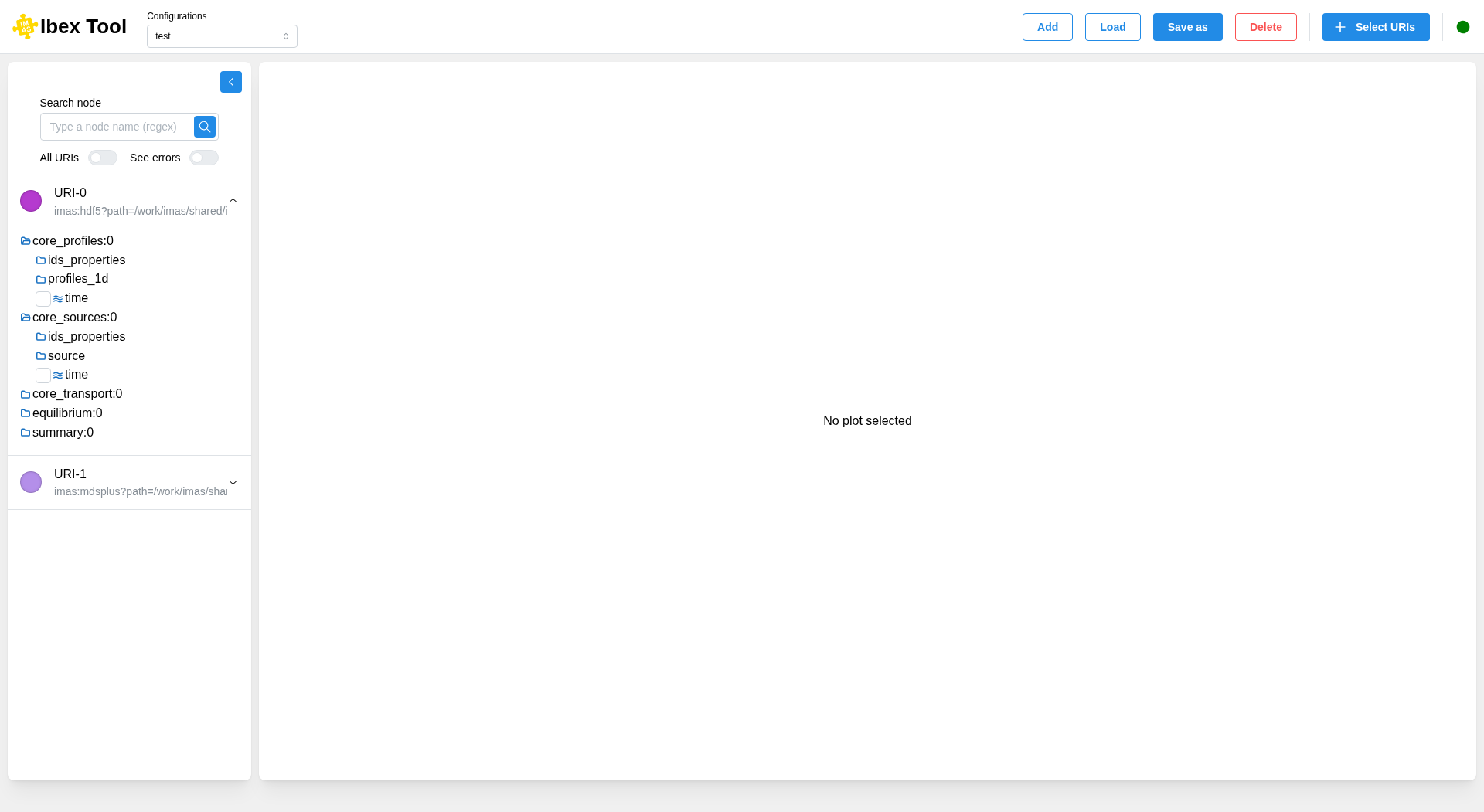Click the green connection status indicator
The width and height of the screenshot is (1484, 812).
tap(1463, 27)
